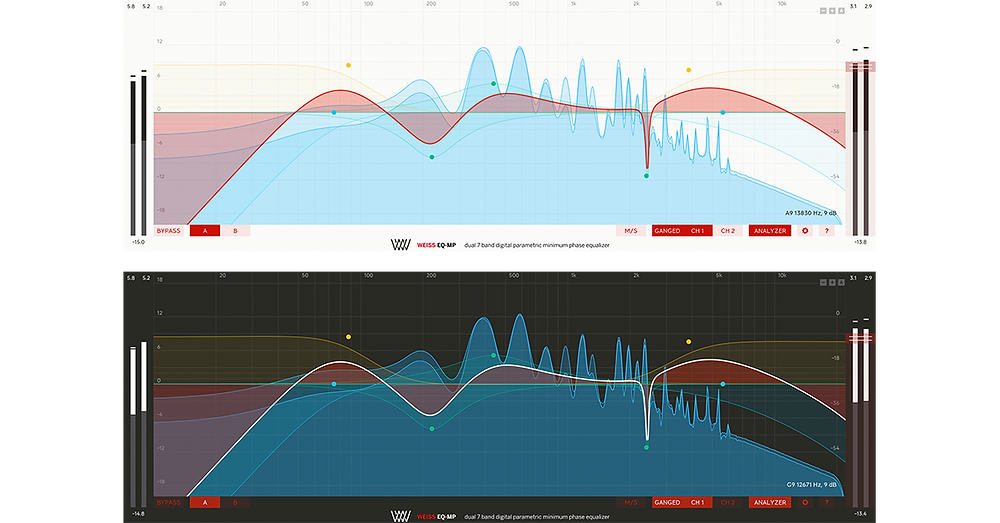Screen dimensions: 1000x523
Task: Select CH 2 in the light-theme EQ
Action: point(728,231)
